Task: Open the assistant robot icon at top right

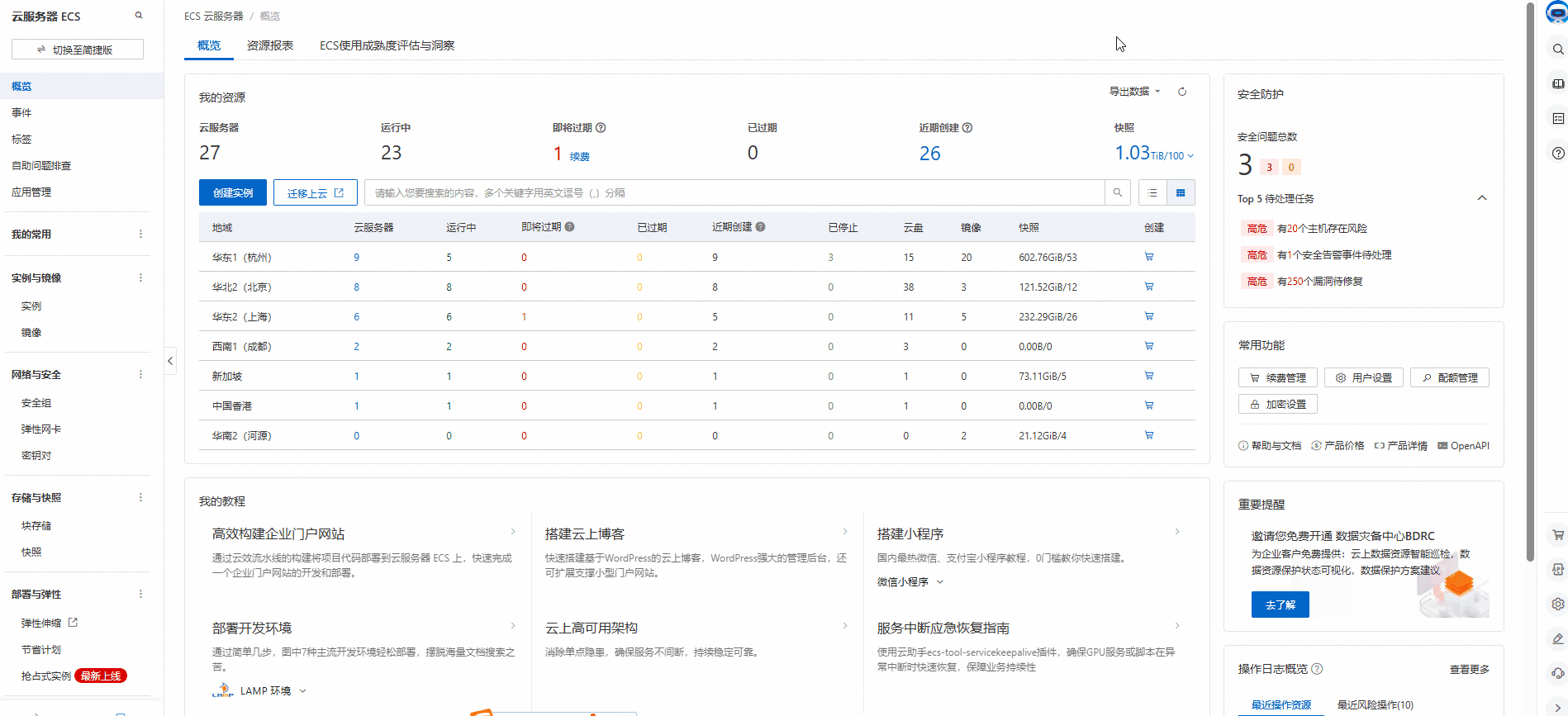Action: click(1556, 13)
